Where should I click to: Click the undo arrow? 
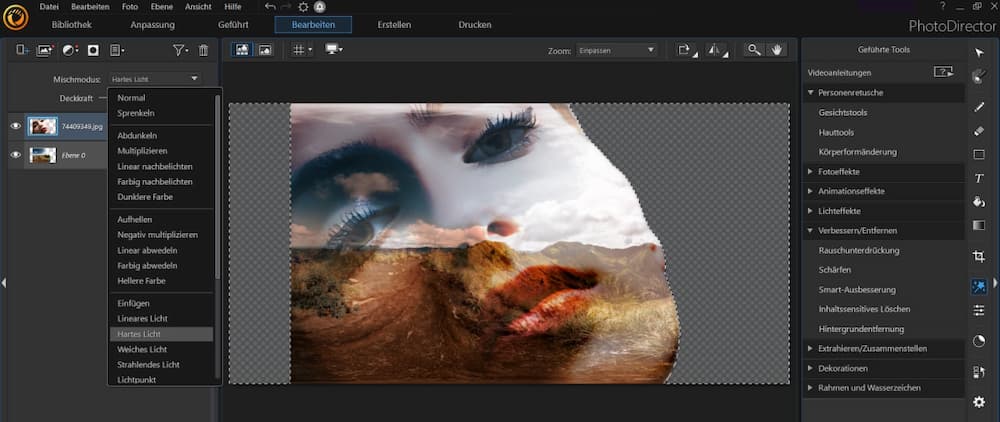270,7
